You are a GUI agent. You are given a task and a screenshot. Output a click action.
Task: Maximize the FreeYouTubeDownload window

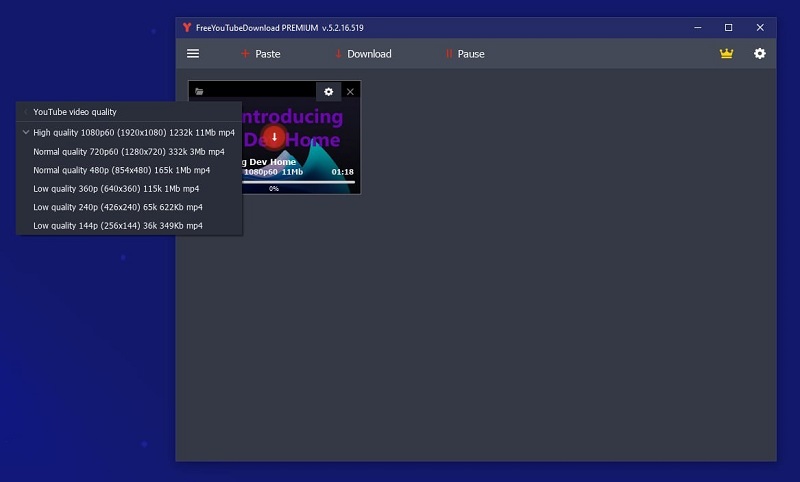[x=729, y=28]
